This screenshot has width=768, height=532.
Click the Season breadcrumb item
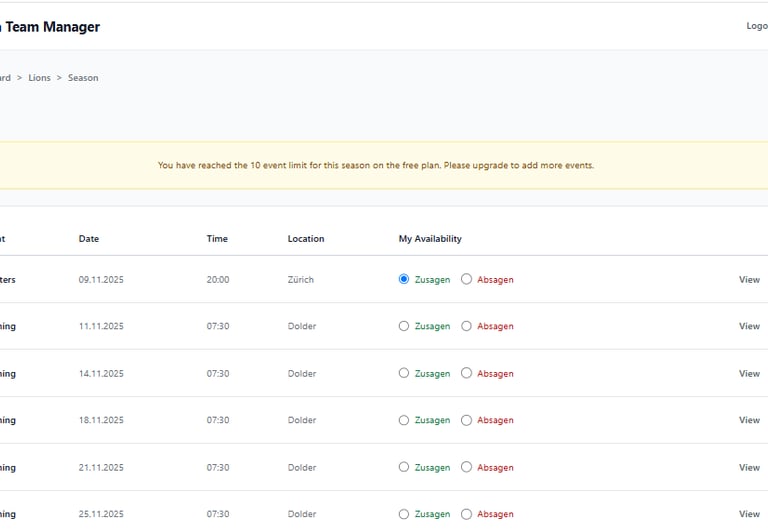83,78
